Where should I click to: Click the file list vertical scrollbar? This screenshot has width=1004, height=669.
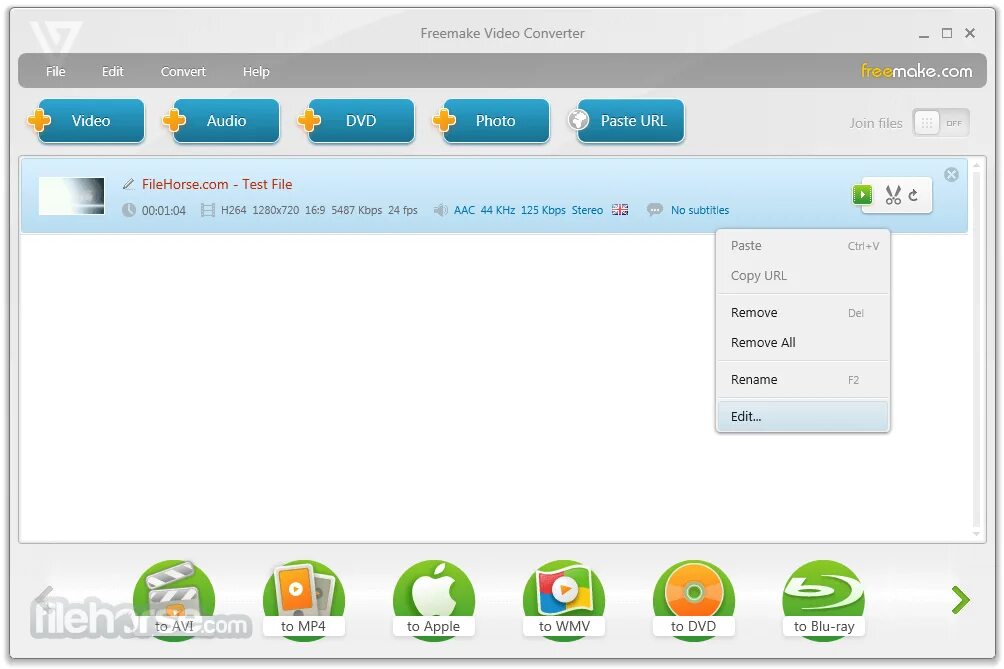976,350
